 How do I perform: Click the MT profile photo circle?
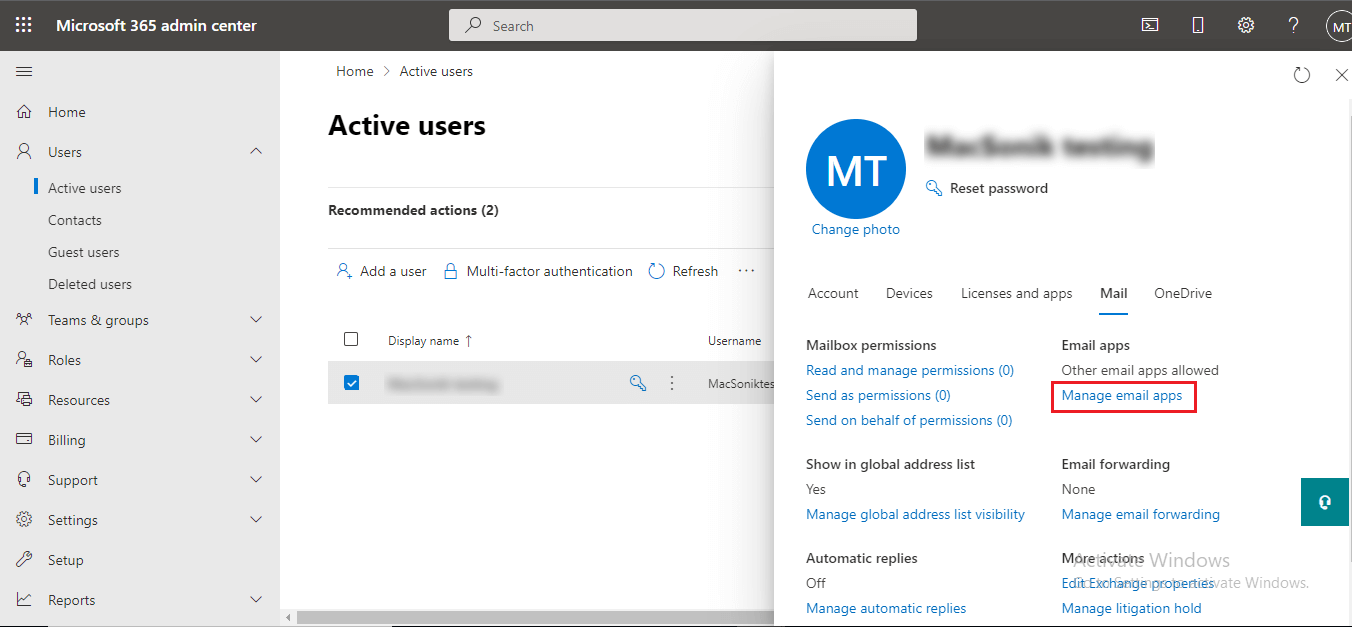[x=856, y=170]
